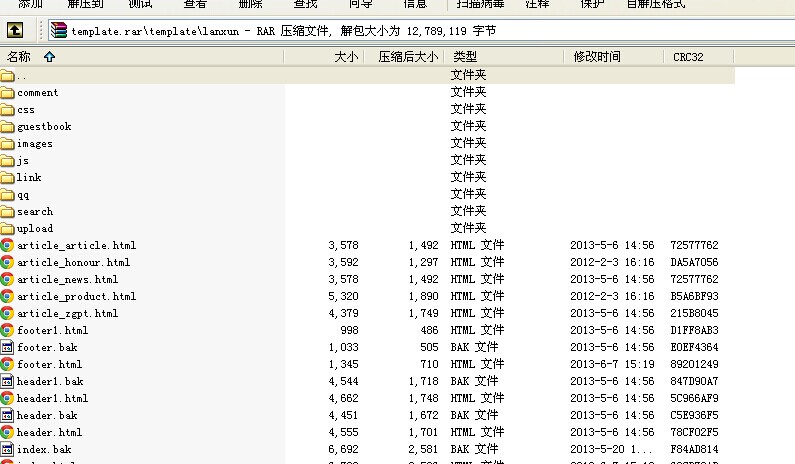The image size is (795, 464).
Task: Click the upload folder icon
Action: pyautogui.click(x=7, y=228)
